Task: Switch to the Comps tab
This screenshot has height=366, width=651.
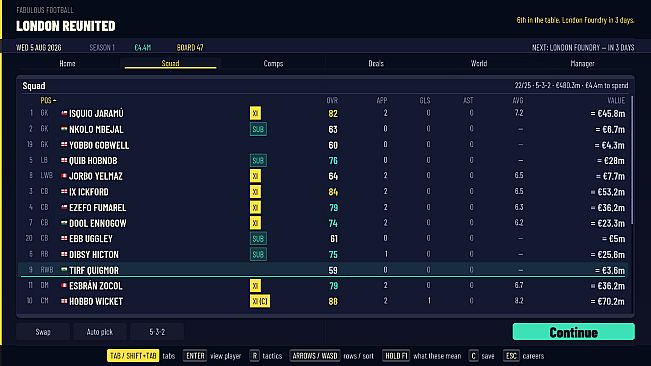Action: pos(273,63)
